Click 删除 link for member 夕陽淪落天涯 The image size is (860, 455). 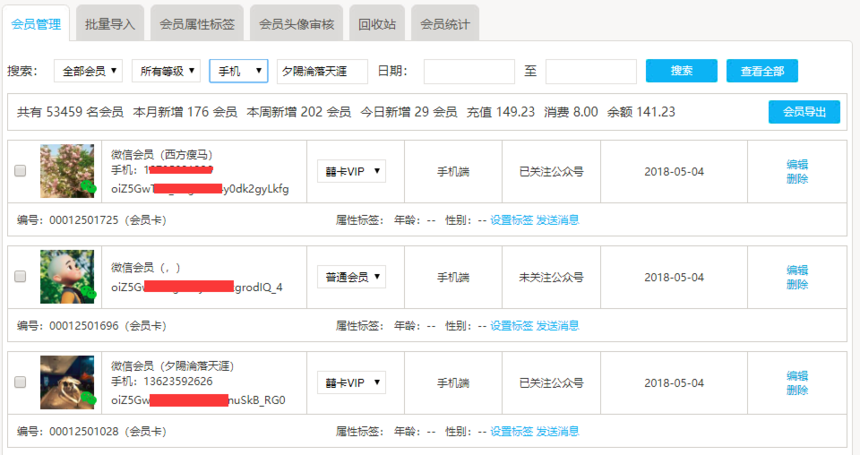[x=797, y=390]
